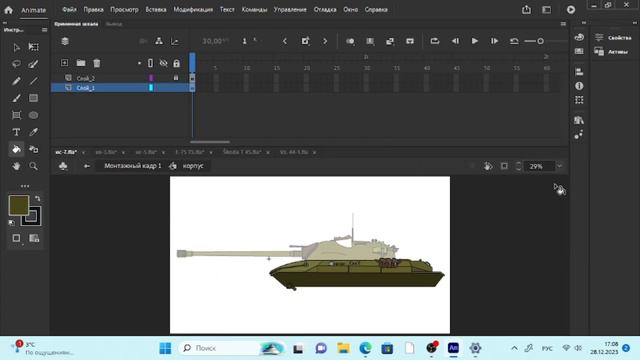Click the layer parenting view icon
Viewport: 640px width, 360px height.
159,41
